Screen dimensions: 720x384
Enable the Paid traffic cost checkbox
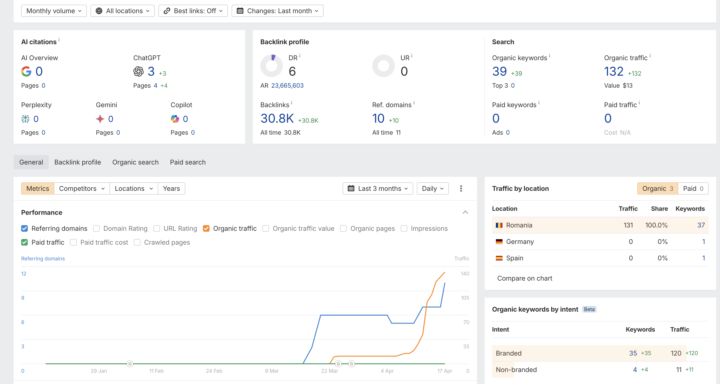73,242
